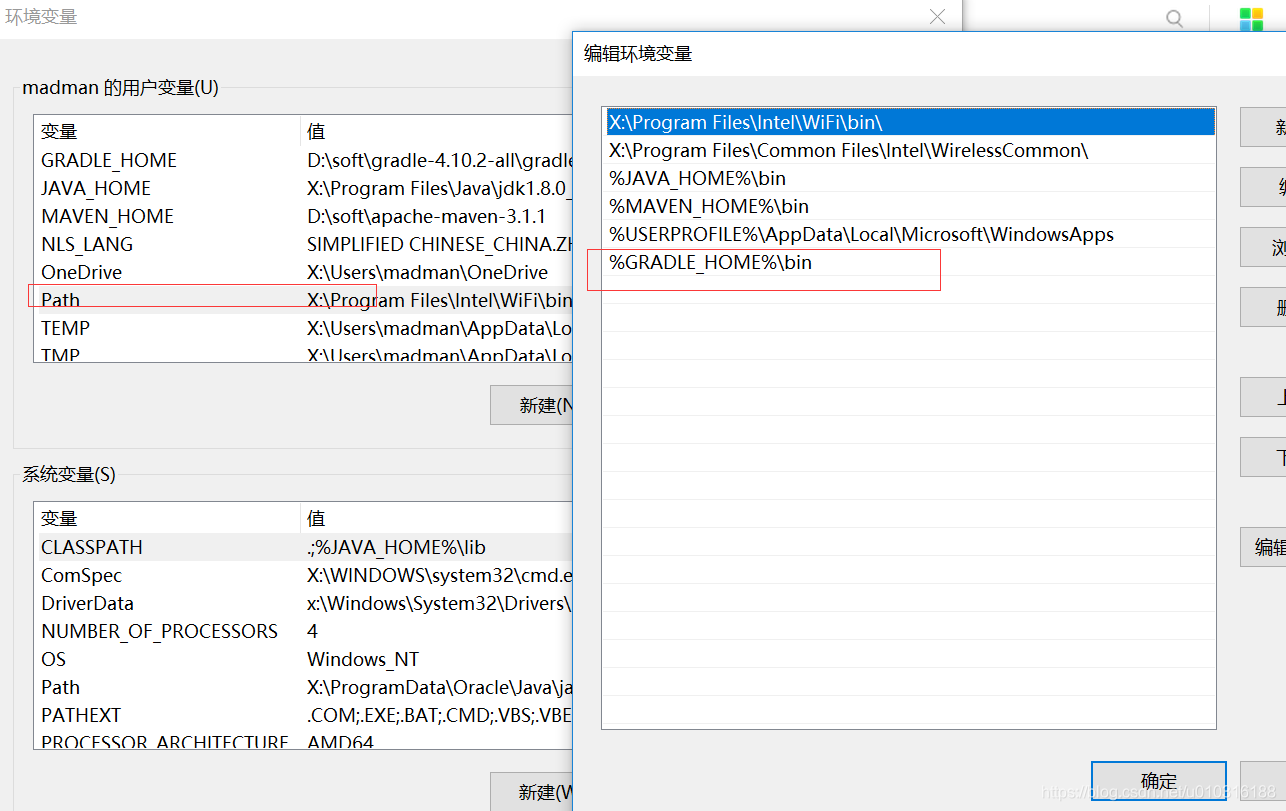Close the 环境变量 window with the X
This screenshot has width=1286, height=811.
click(x=937, y=17)
